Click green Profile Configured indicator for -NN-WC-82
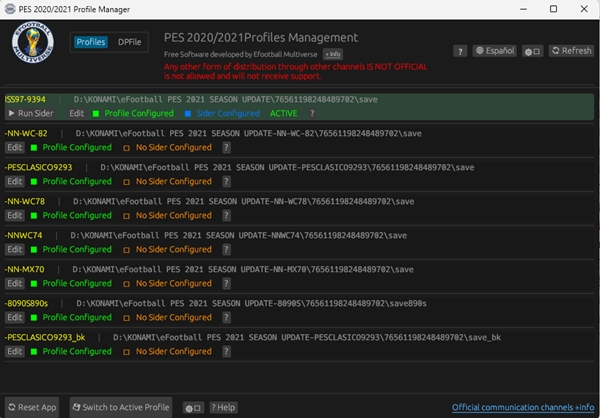Image resolution: width=600 pixels, height=418 pixels. point(34,148)
